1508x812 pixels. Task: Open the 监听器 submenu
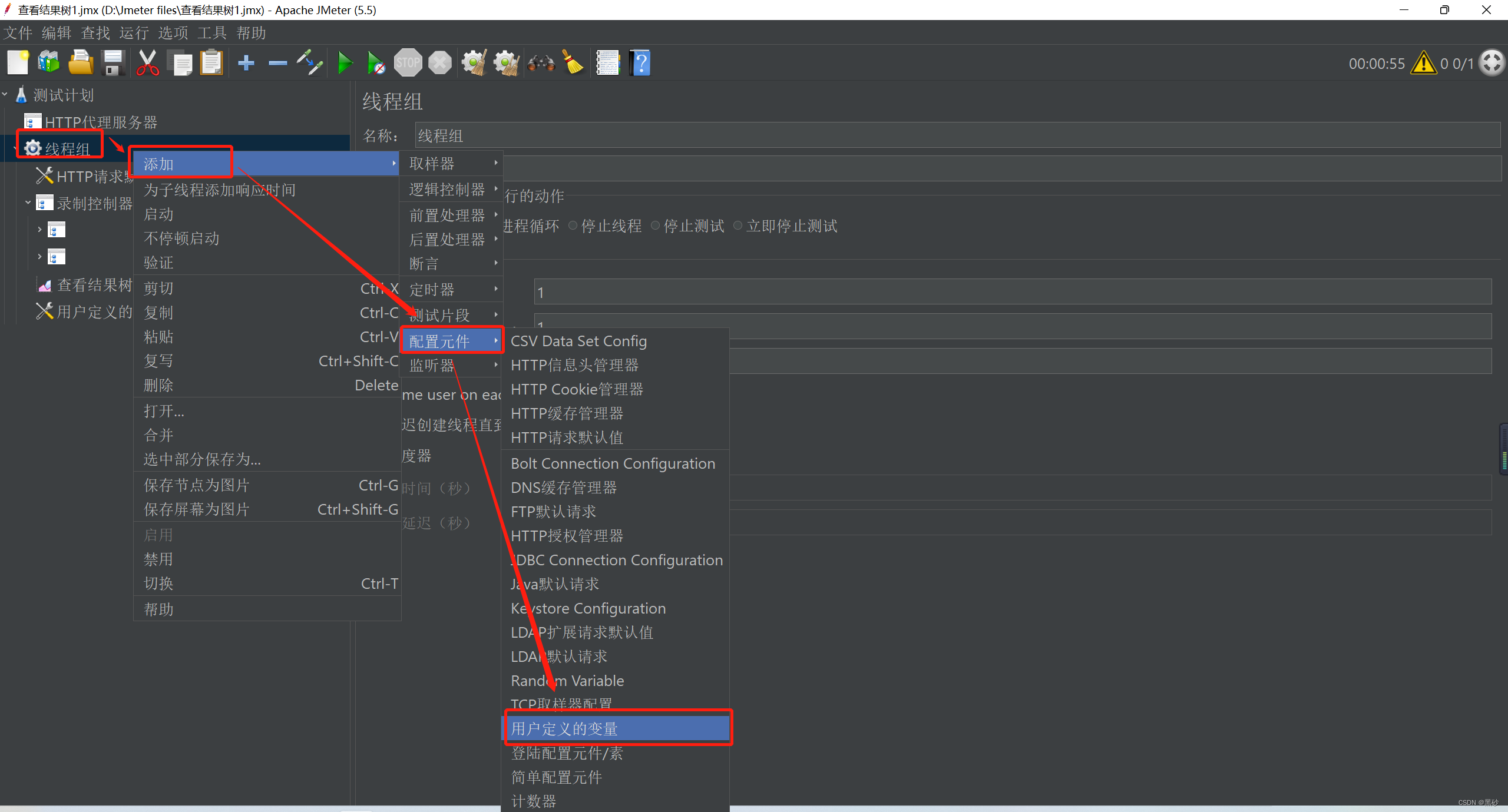(451, 365)
